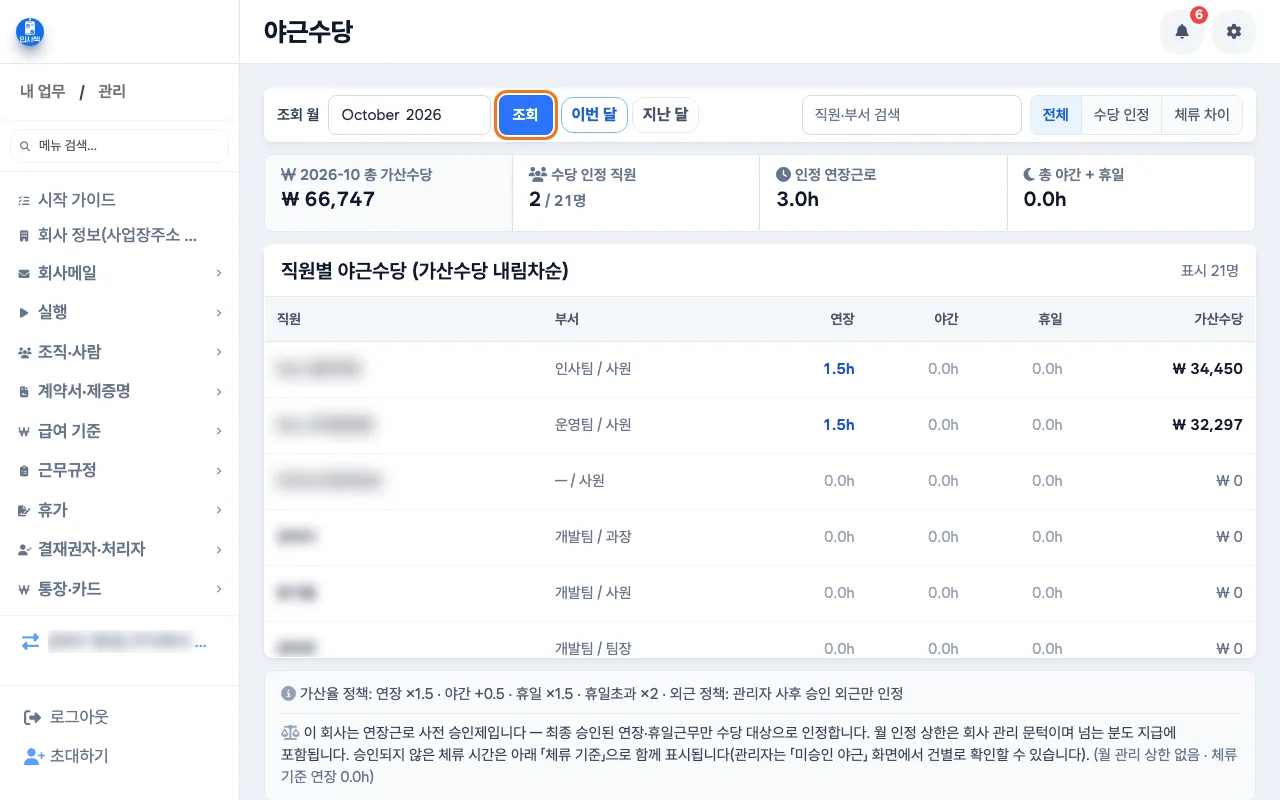This screenshot has height=800, width=1280.
Task: Click the ₩ 34,450 amount cell
Action: pyautogui.click(x=1207, y=369)
